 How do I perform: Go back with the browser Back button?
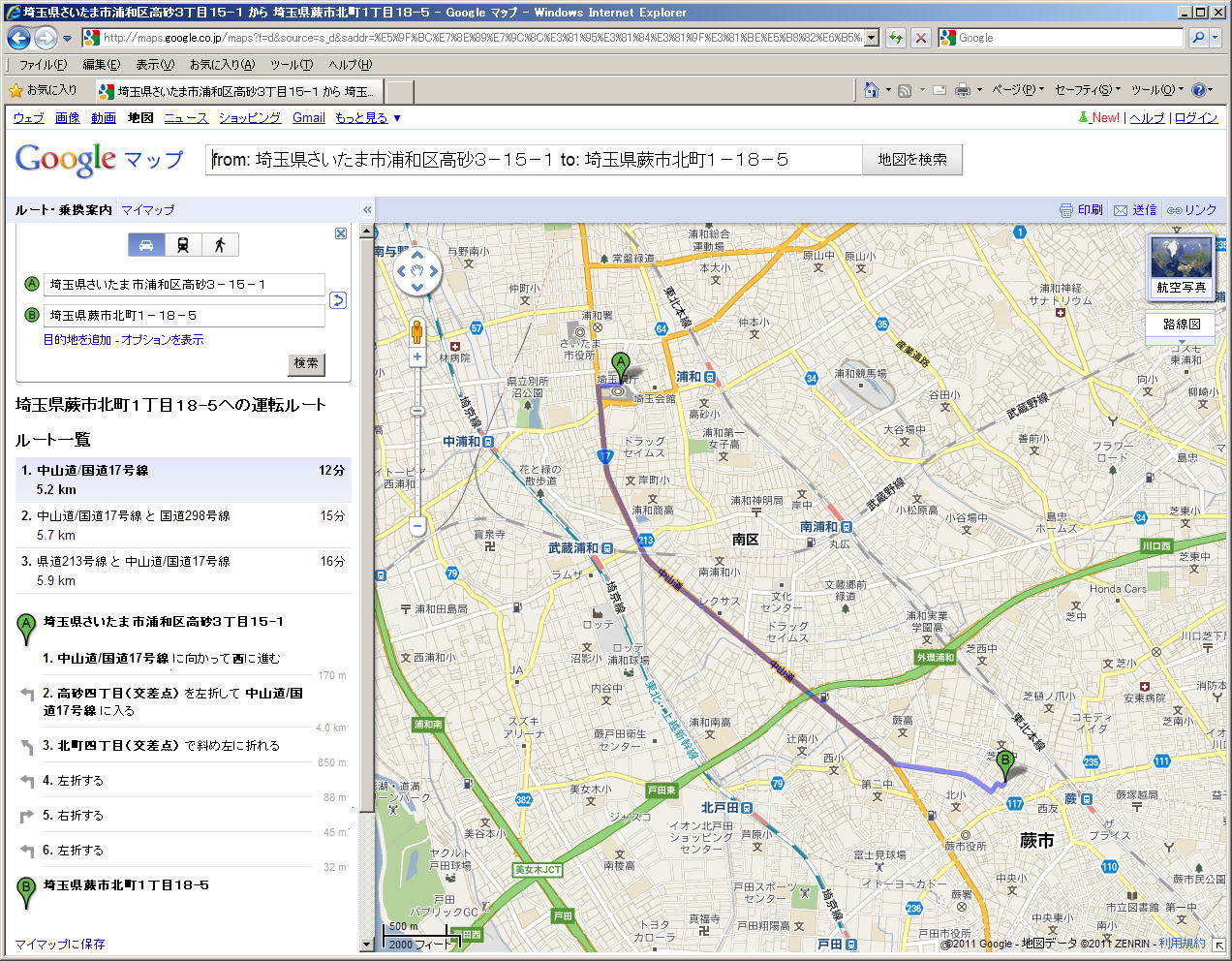tap(18, 38)
